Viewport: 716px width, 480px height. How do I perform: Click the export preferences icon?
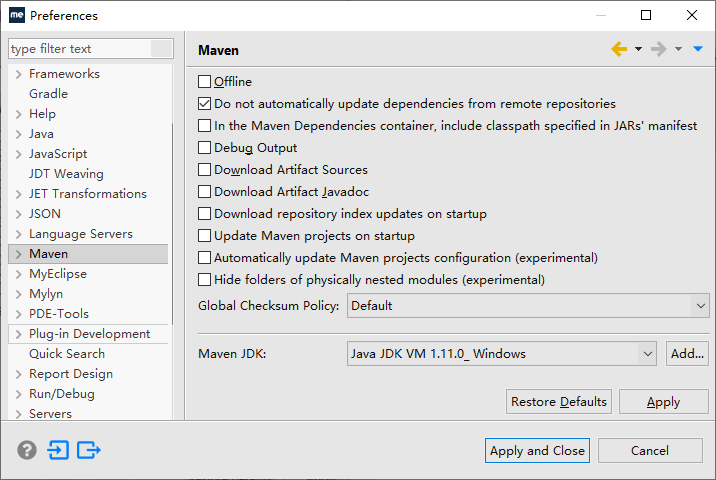(89, 450)
